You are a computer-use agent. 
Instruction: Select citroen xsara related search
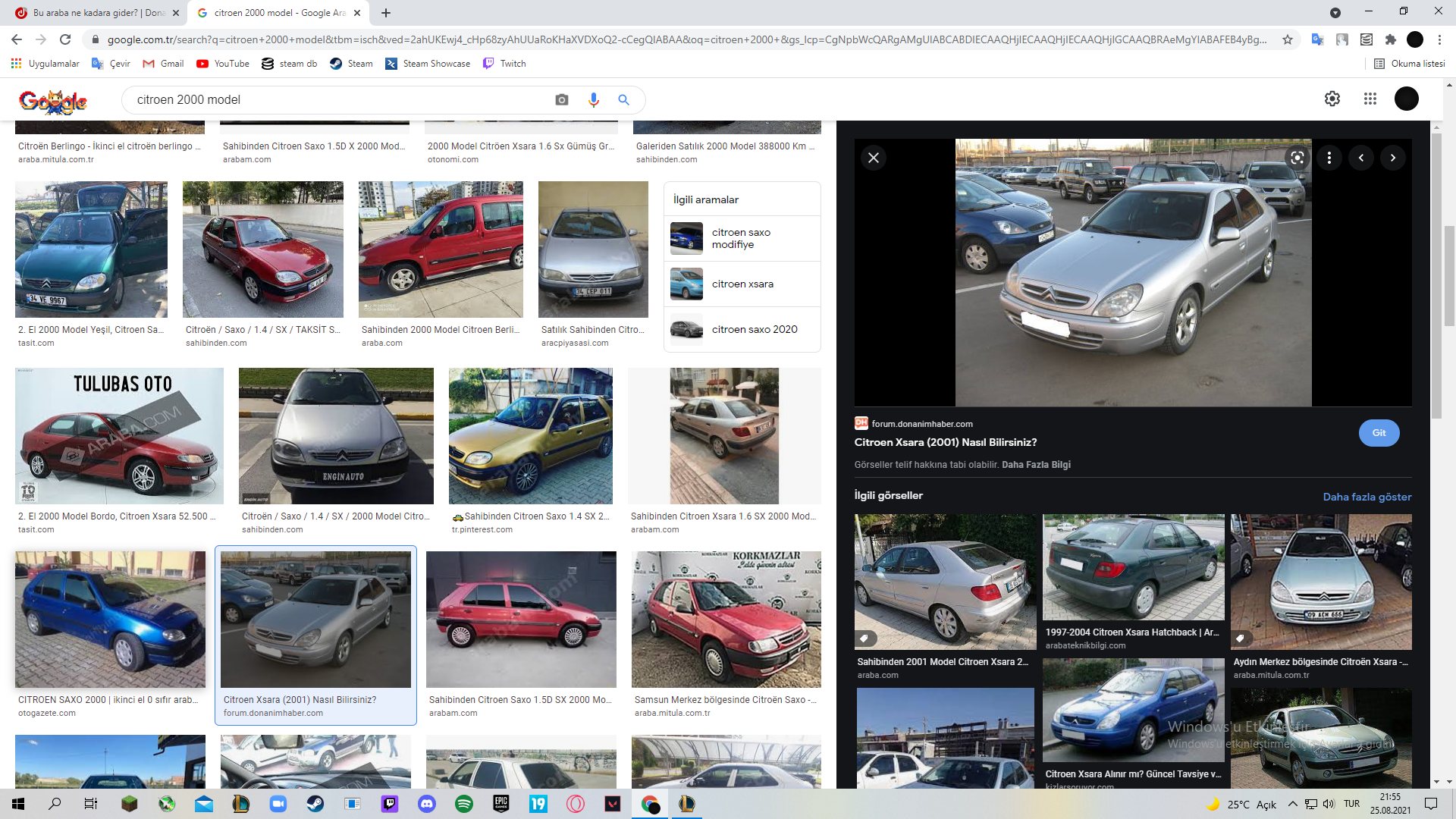(x=742, y=284)
